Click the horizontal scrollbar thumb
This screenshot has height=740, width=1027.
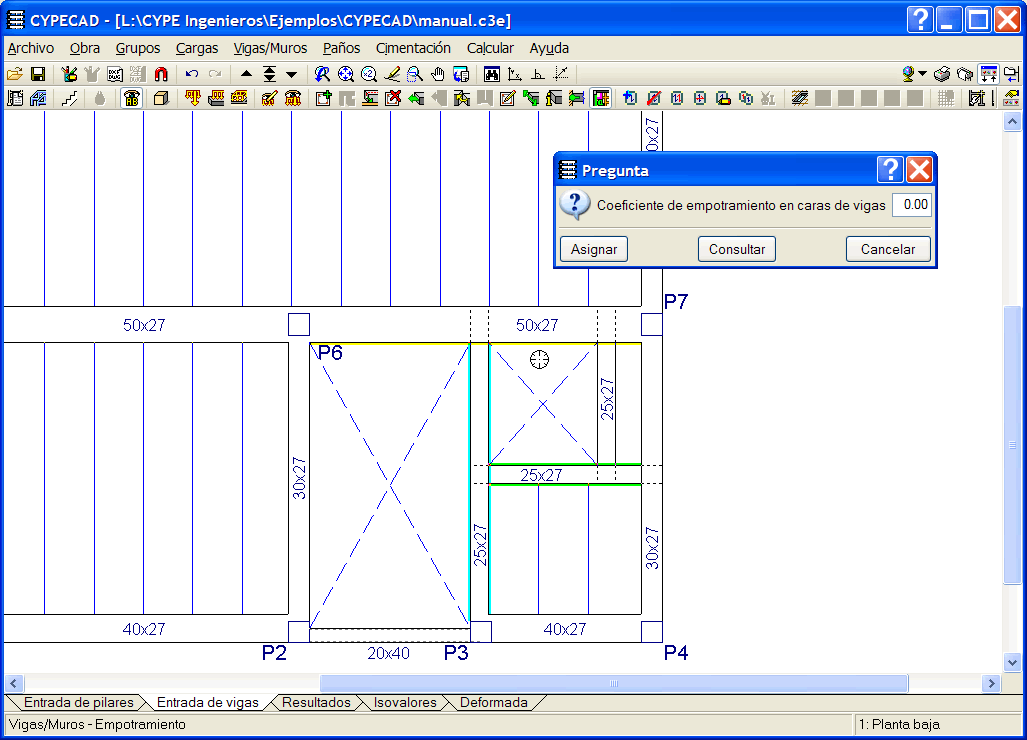click(614, 684)
